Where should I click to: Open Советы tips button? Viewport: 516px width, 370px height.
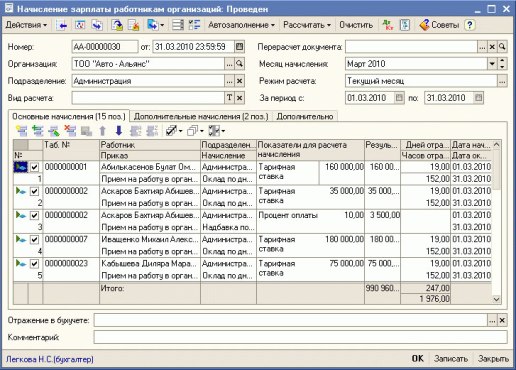tap(439, 25)
